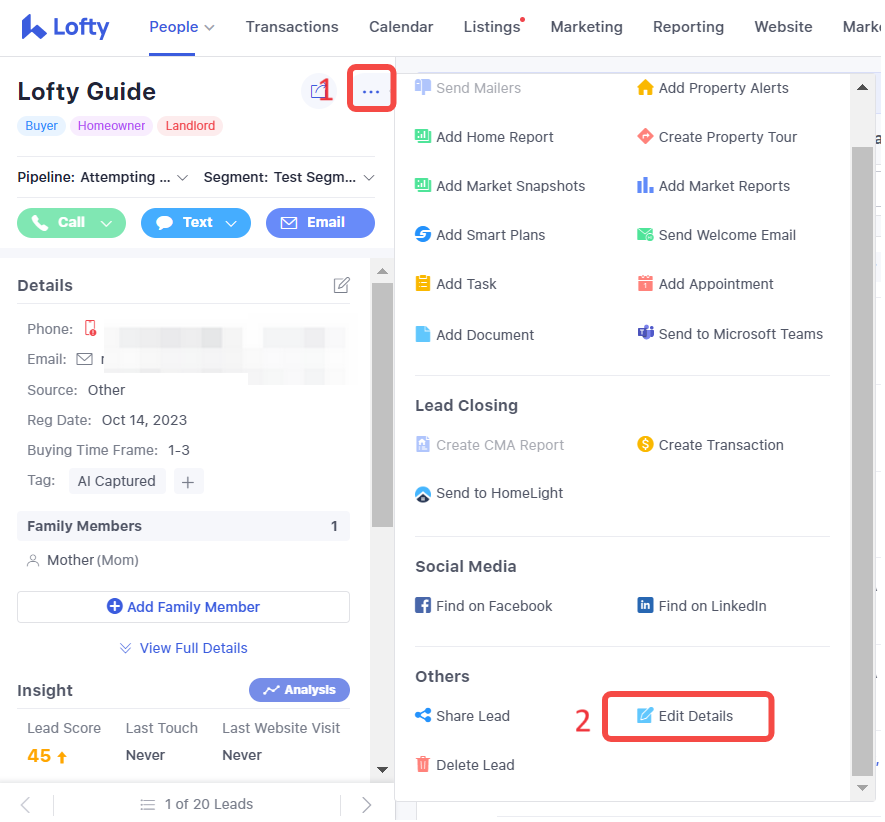Add a new tag with plus icon

pyautogui.click(x=188, y=482)
